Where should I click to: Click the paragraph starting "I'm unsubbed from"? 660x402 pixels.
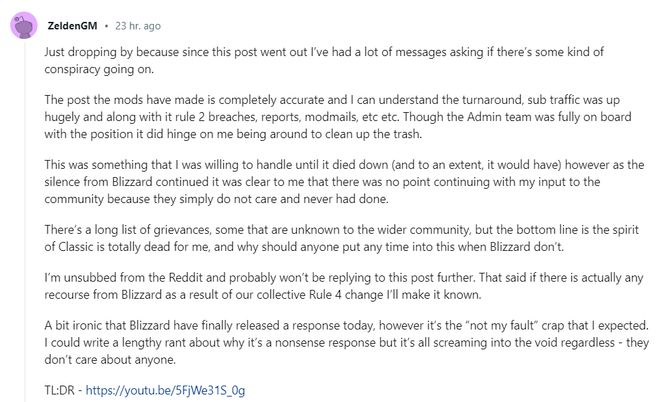(343, 286)
